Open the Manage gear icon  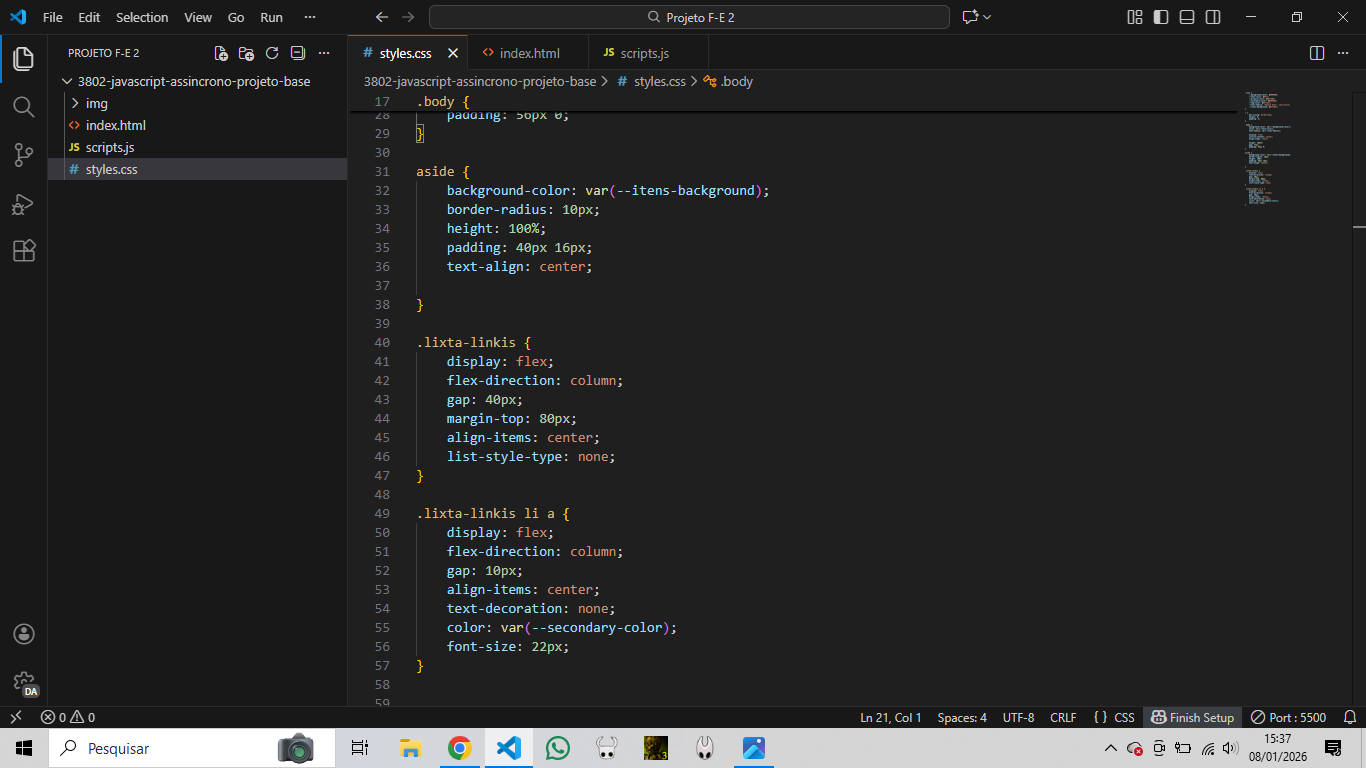[x=24, y=682]
